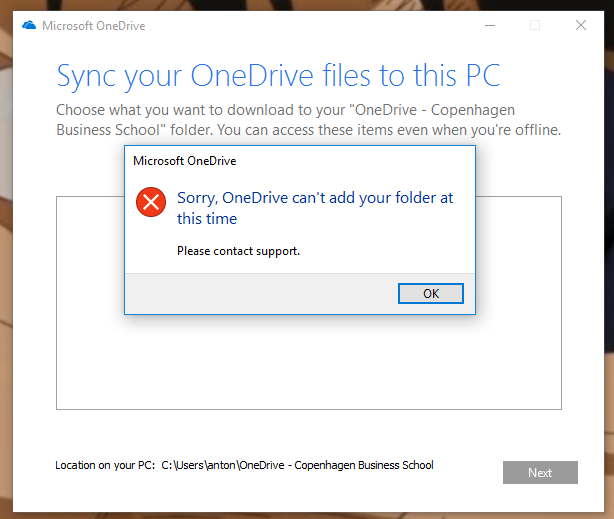Viewport: 614px width, 519px height.
Task: Click the red error X icon
Action: click(151, 202)
